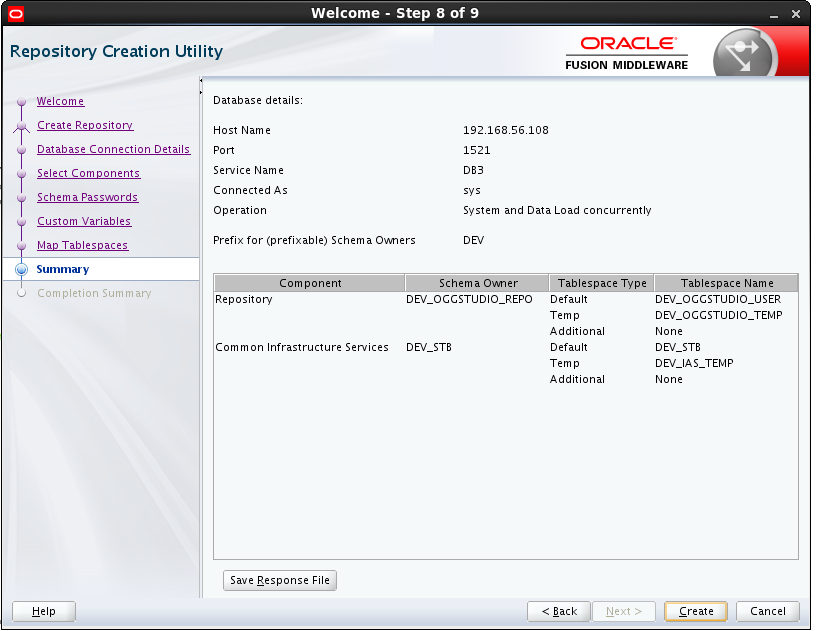Click the DEV_OGGSTUDIO_REPO schema owner cell
Viewport: 816px width, 631px height.
[469, 300]
